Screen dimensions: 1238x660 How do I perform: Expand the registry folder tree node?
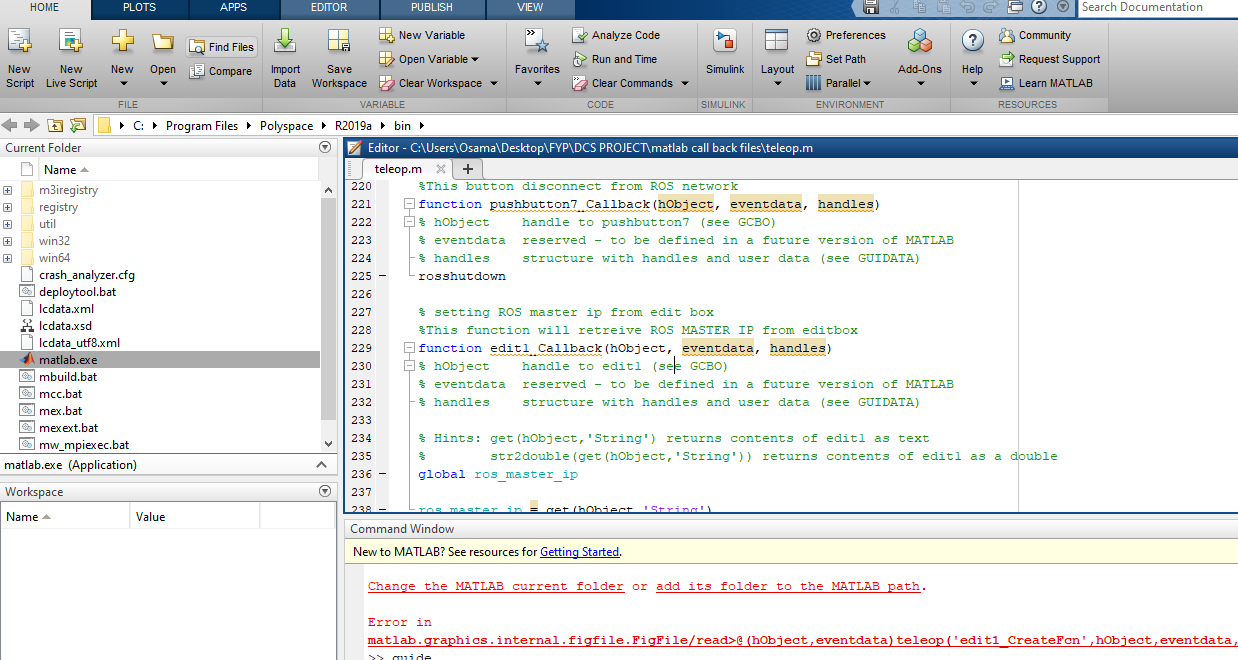coord(8,207)
